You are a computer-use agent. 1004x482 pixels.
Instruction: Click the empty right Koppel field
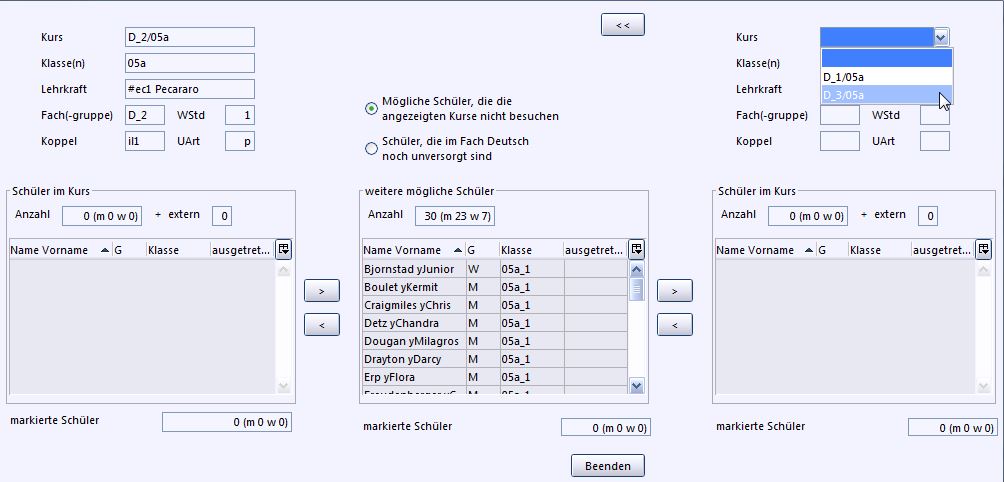tap(839, 141)
